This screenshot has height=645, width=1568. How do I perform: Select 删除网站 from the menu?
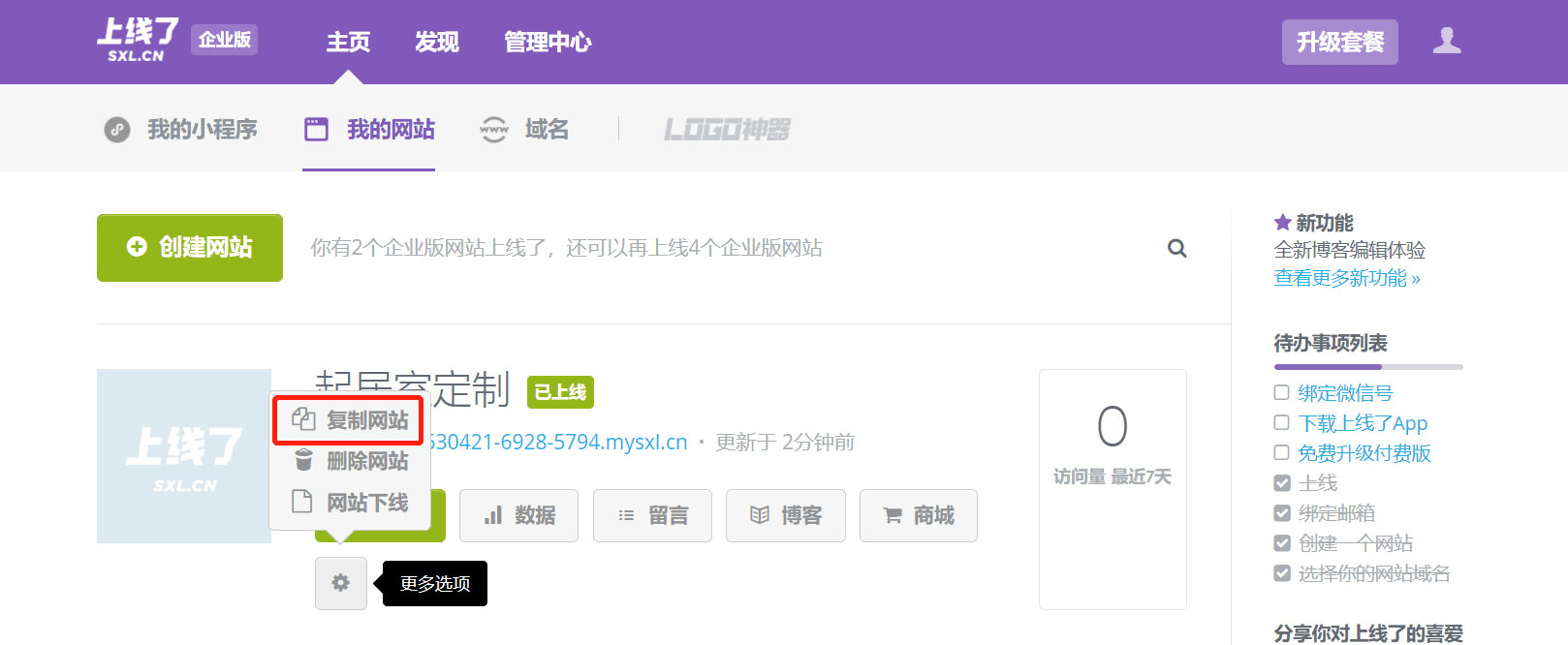point(349,461)
